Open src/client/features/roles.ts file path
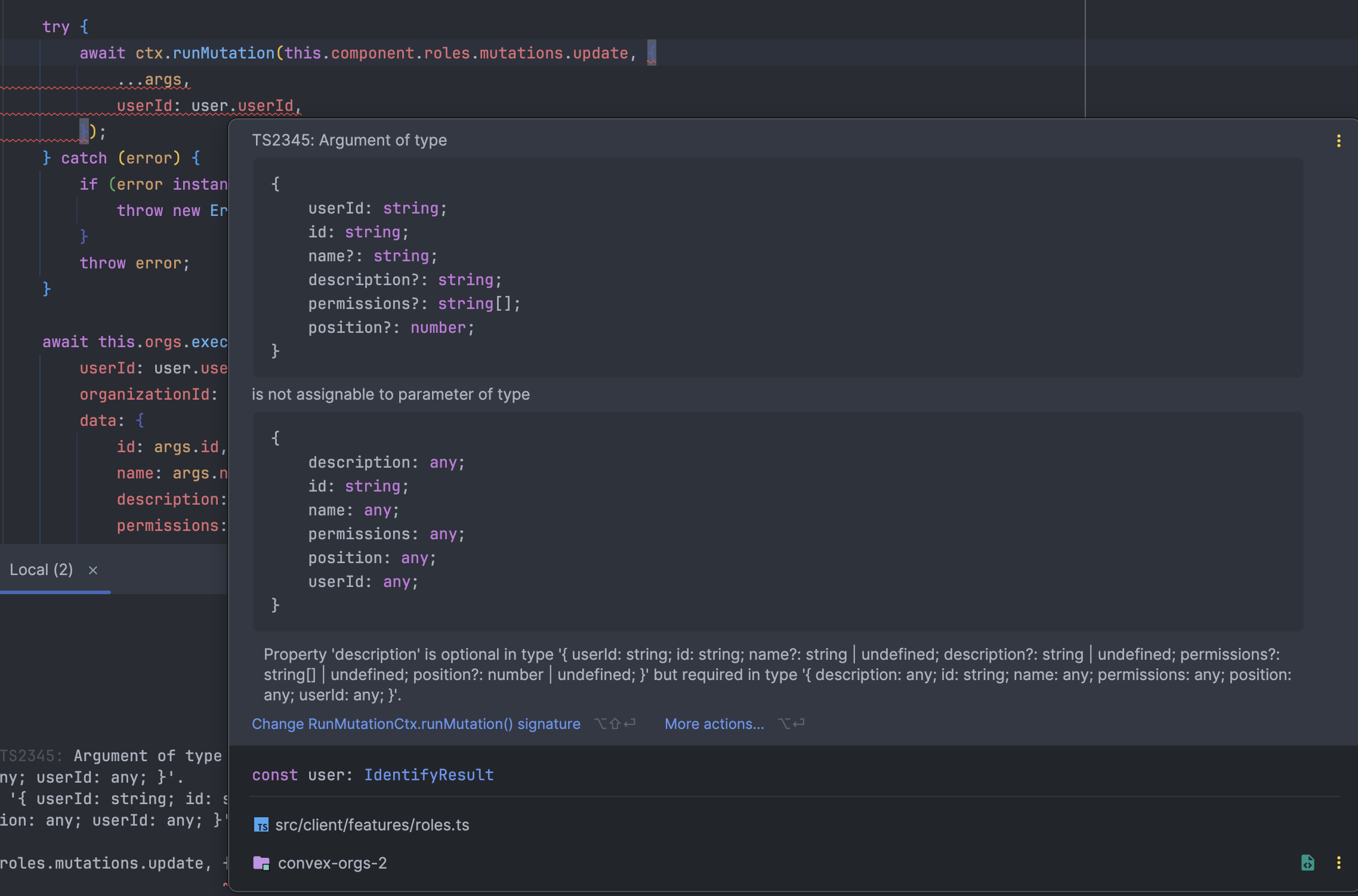 point(372,825)
